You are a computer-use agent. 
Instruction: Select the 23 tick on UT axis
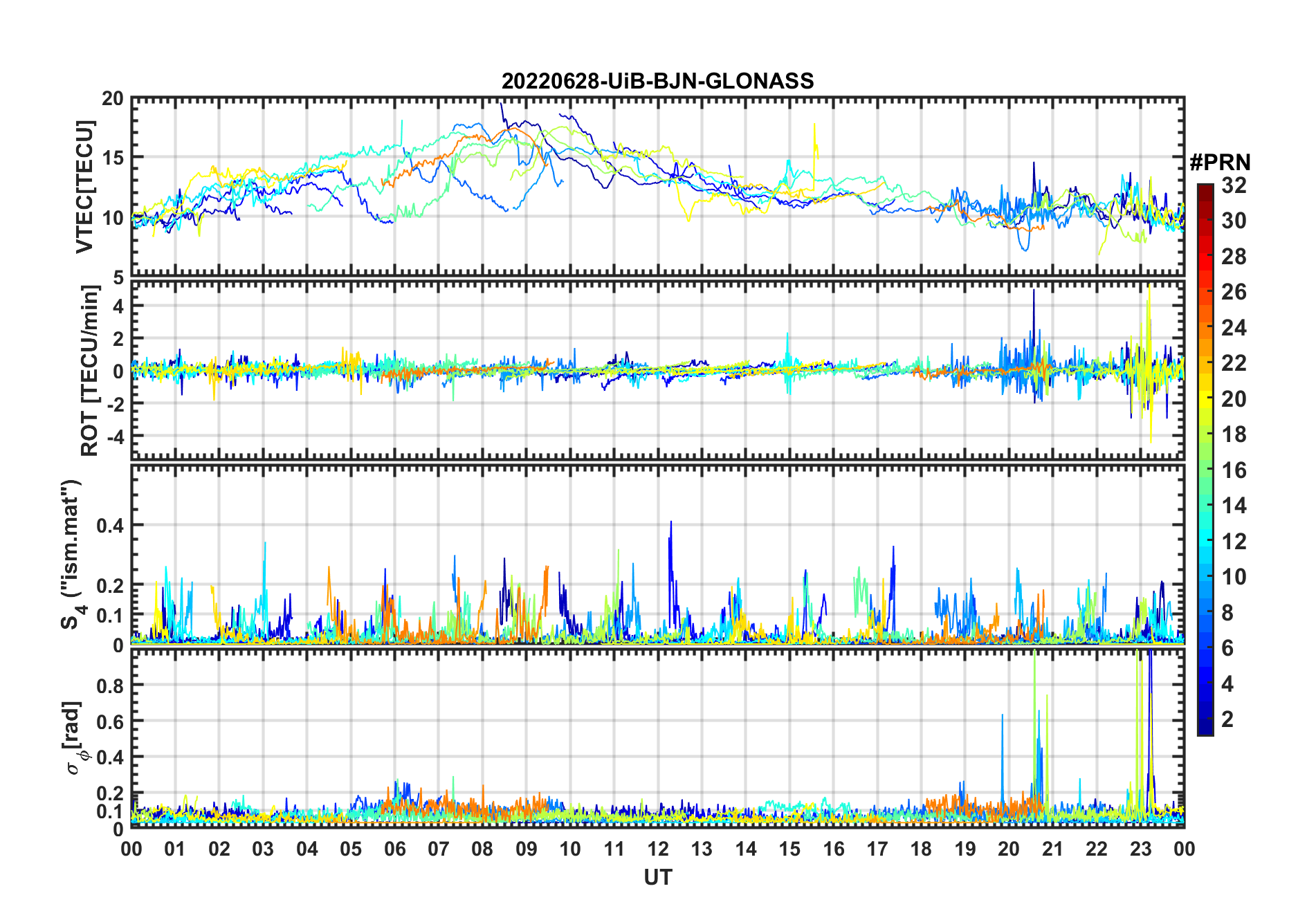1140,849
